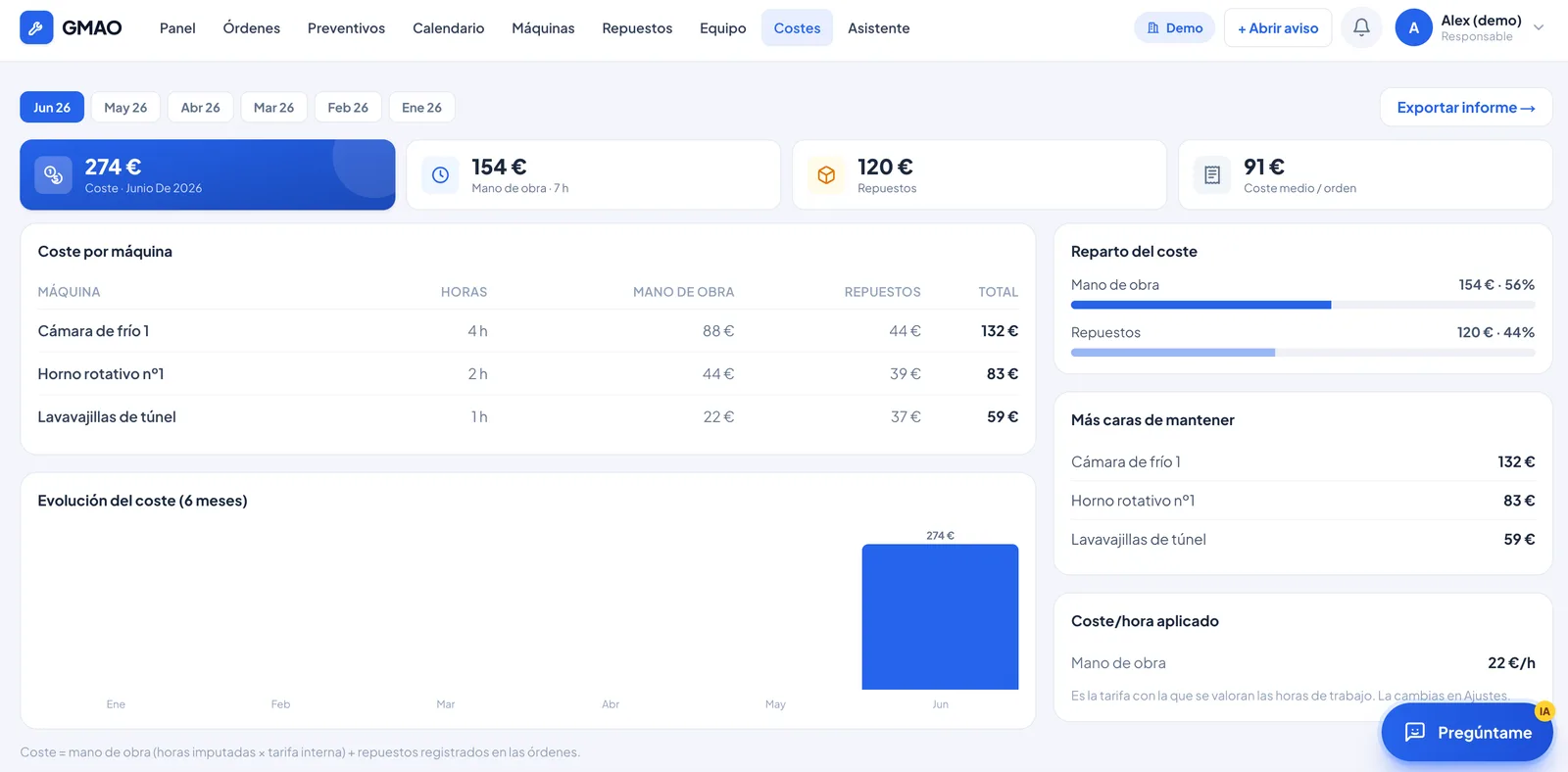Select the May 26 month filter
Screen dimensions: 1568x772
(x=125, y=108)
